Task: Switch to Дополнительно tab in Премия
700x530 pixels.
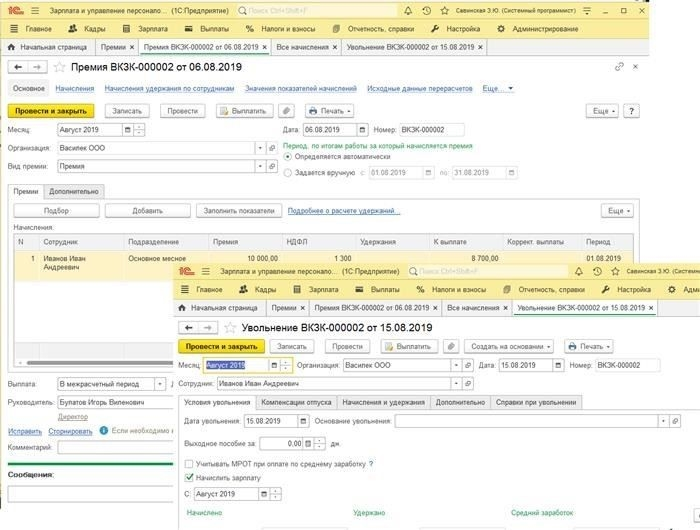Action: point(74,192)
